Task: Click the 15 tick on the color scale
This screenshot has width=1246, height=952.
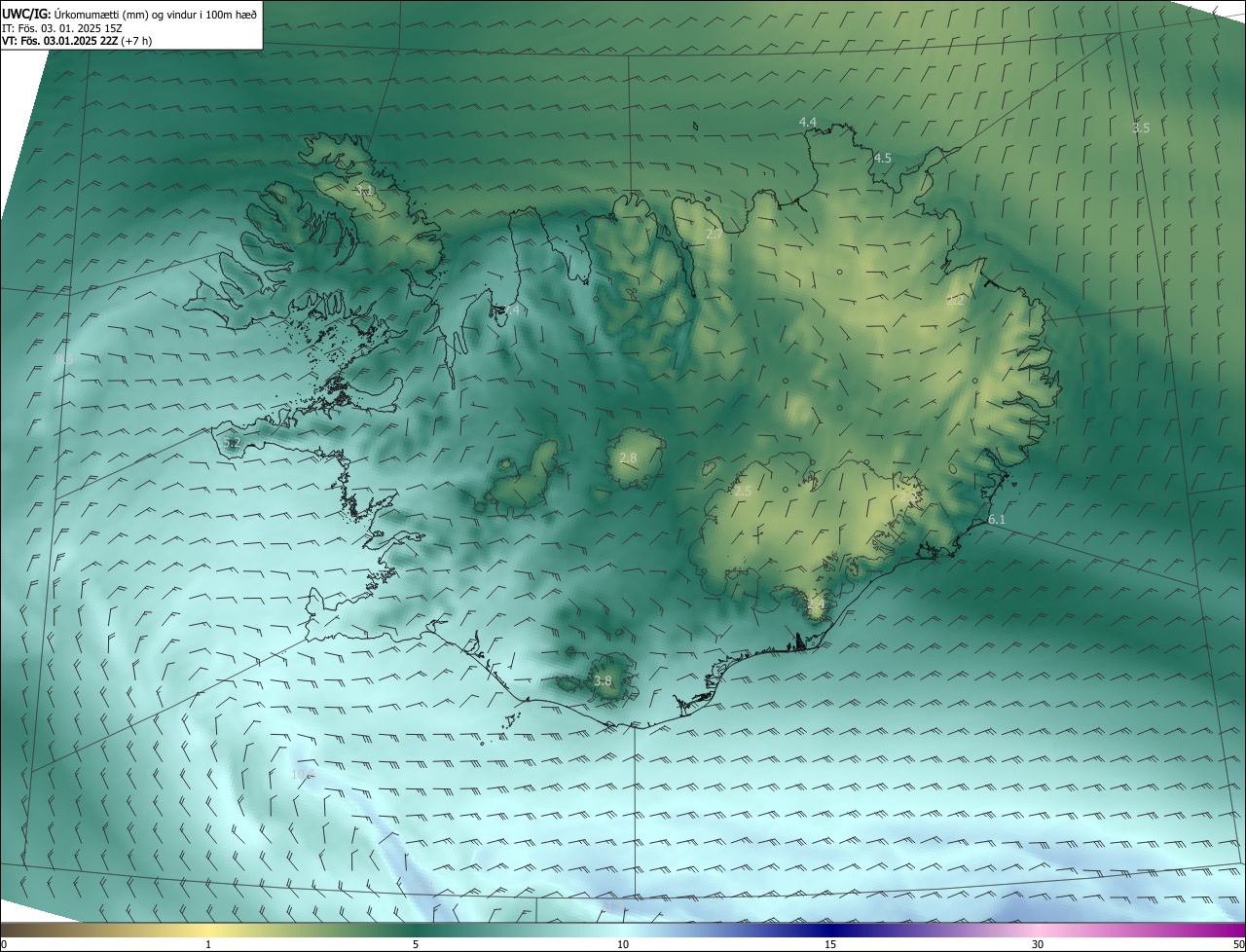Action: coord(830,944)
